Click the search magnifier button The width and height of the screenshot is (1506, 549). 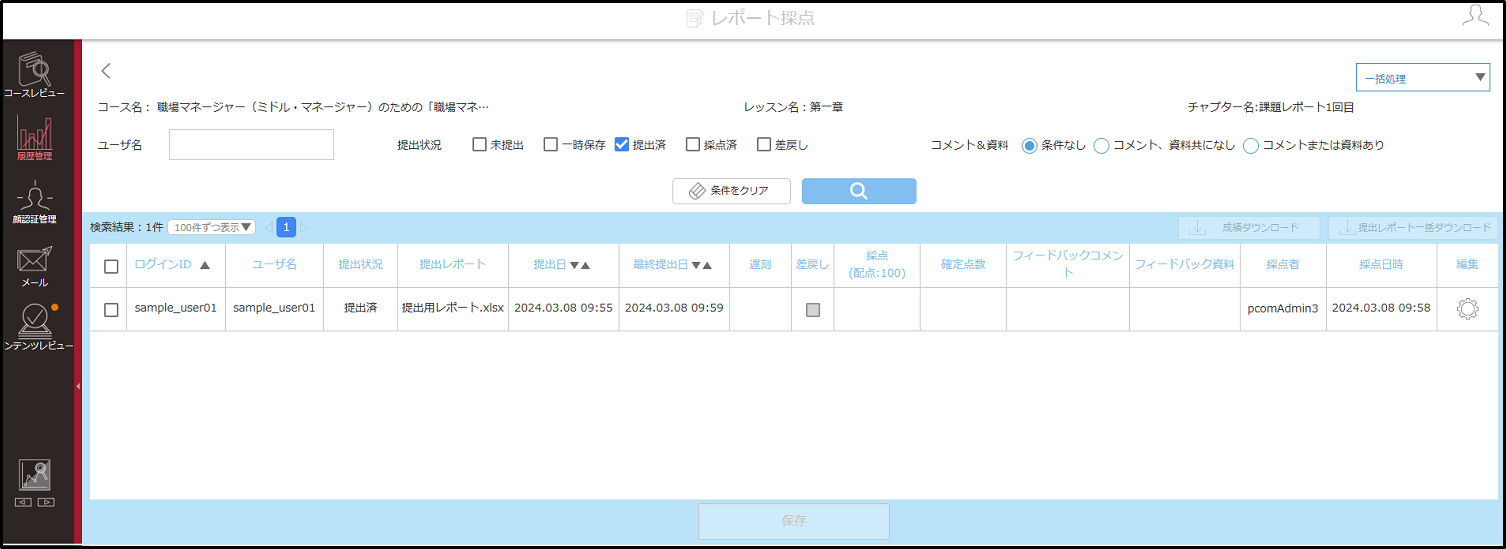click(x=859, y=191)
